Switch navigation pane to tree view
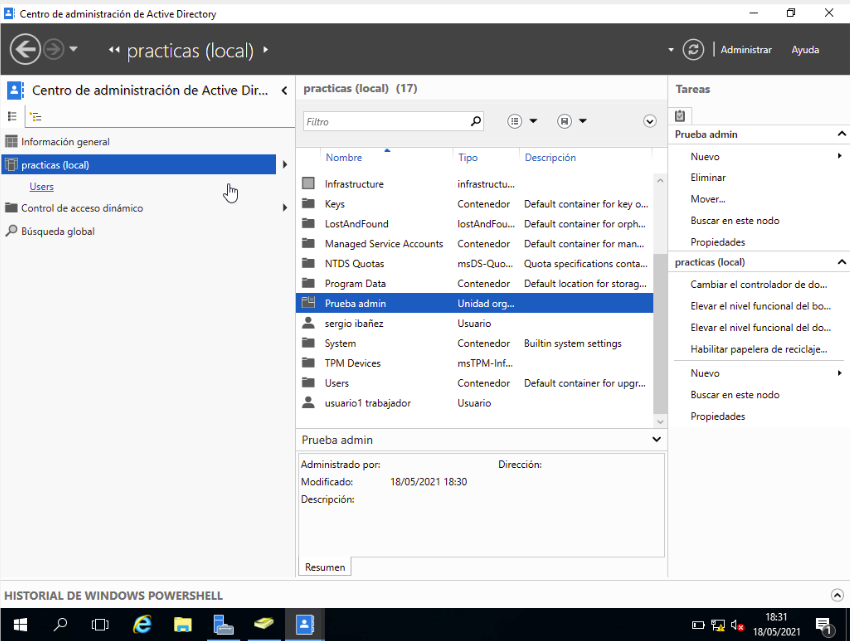The height and width of the screenshot is (641, 850). [36, 116]
